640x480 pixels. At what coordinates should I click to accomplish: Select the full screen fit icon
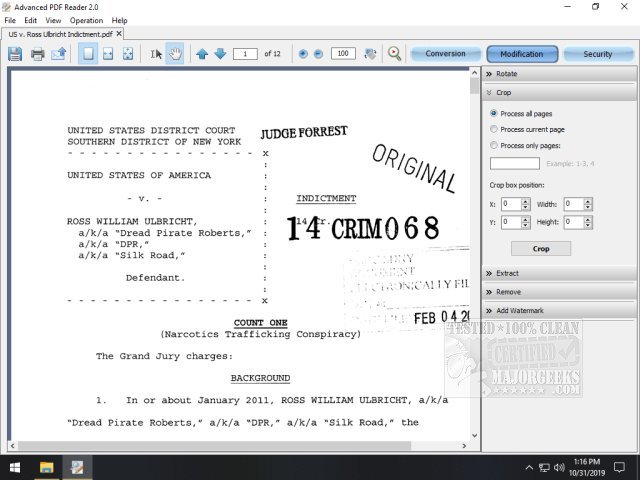(128, 54)
